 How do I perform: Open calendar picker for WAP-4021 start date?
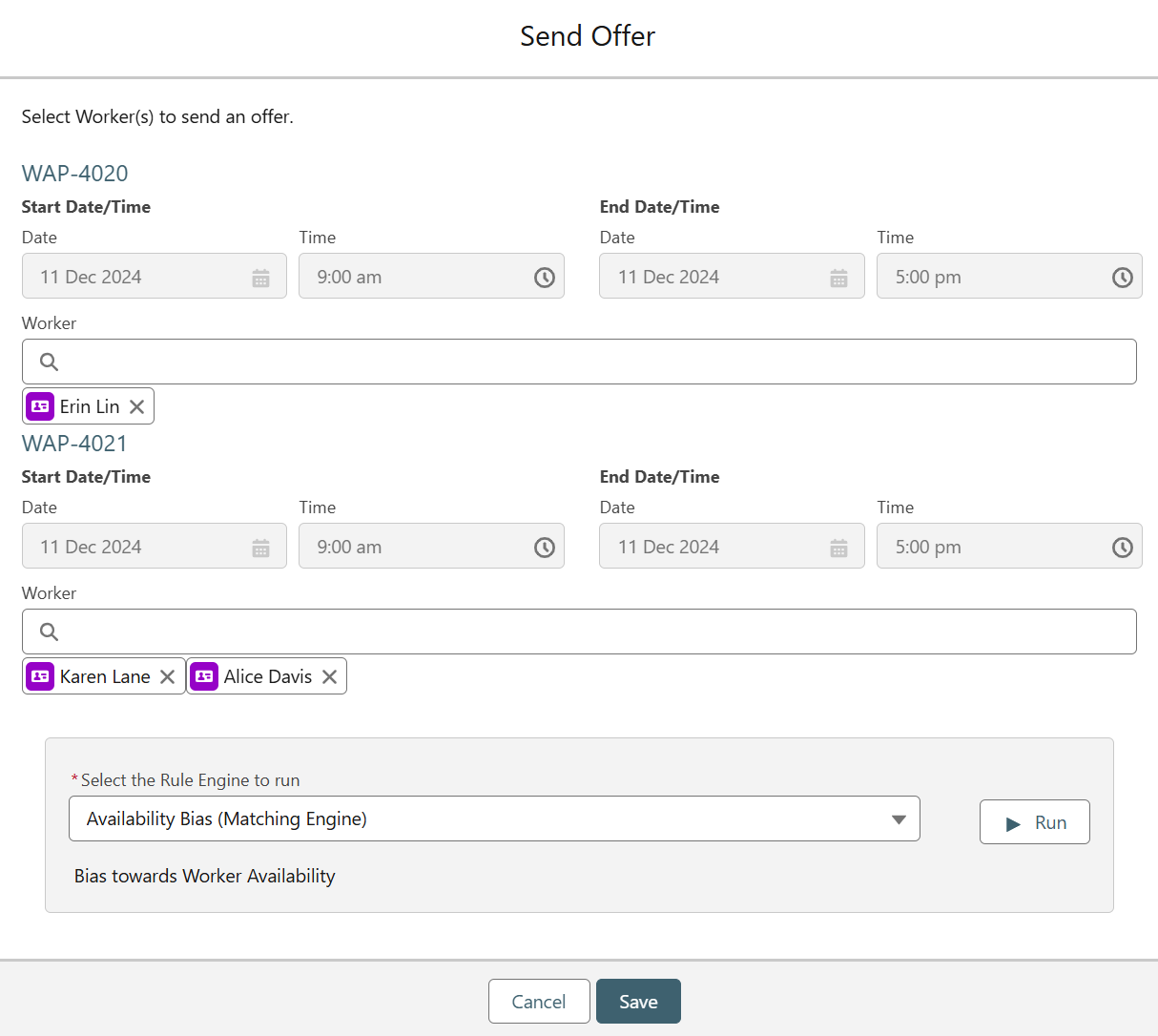tap(260, 547)
